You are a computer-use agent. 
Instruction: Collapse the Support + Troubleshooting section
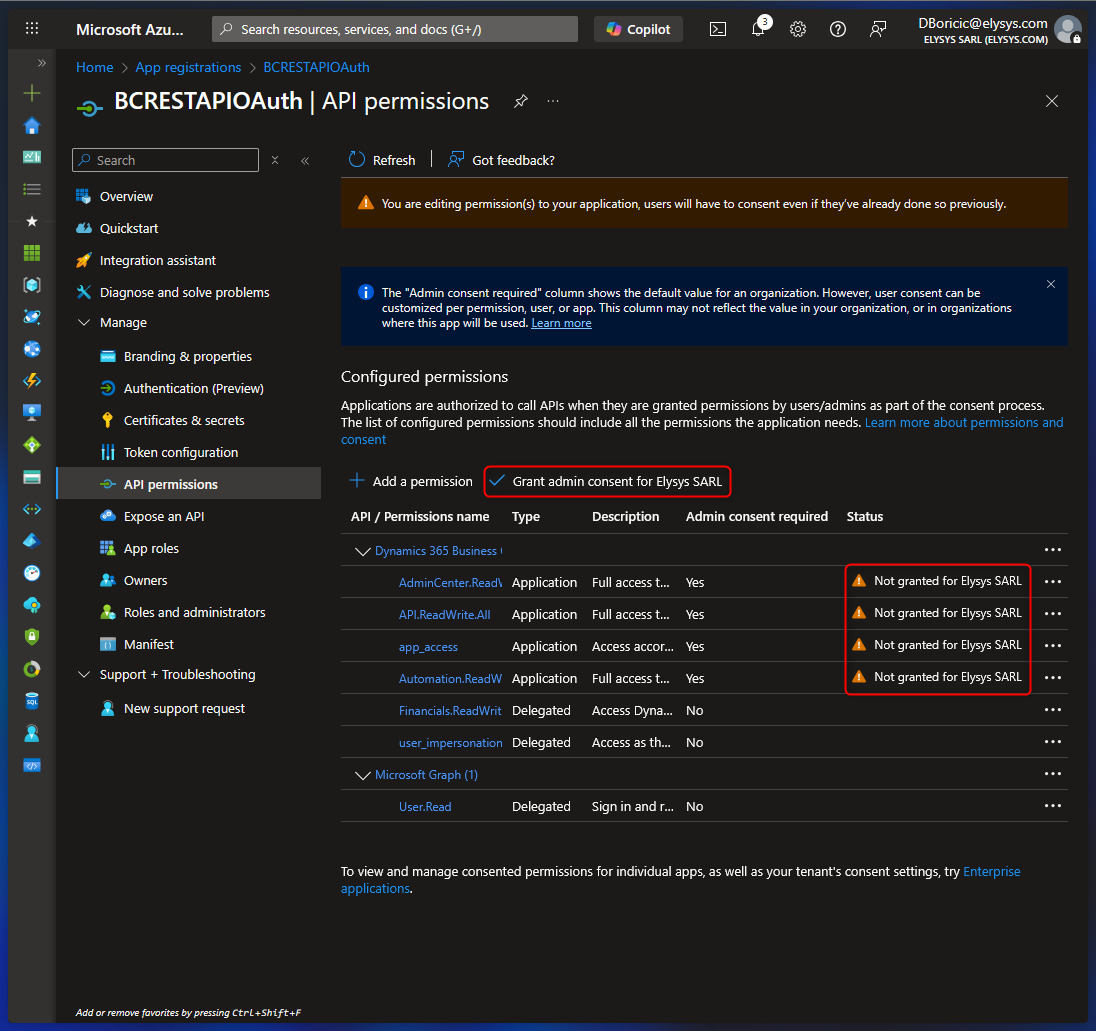pyautogui.click(x=84, y=675)
